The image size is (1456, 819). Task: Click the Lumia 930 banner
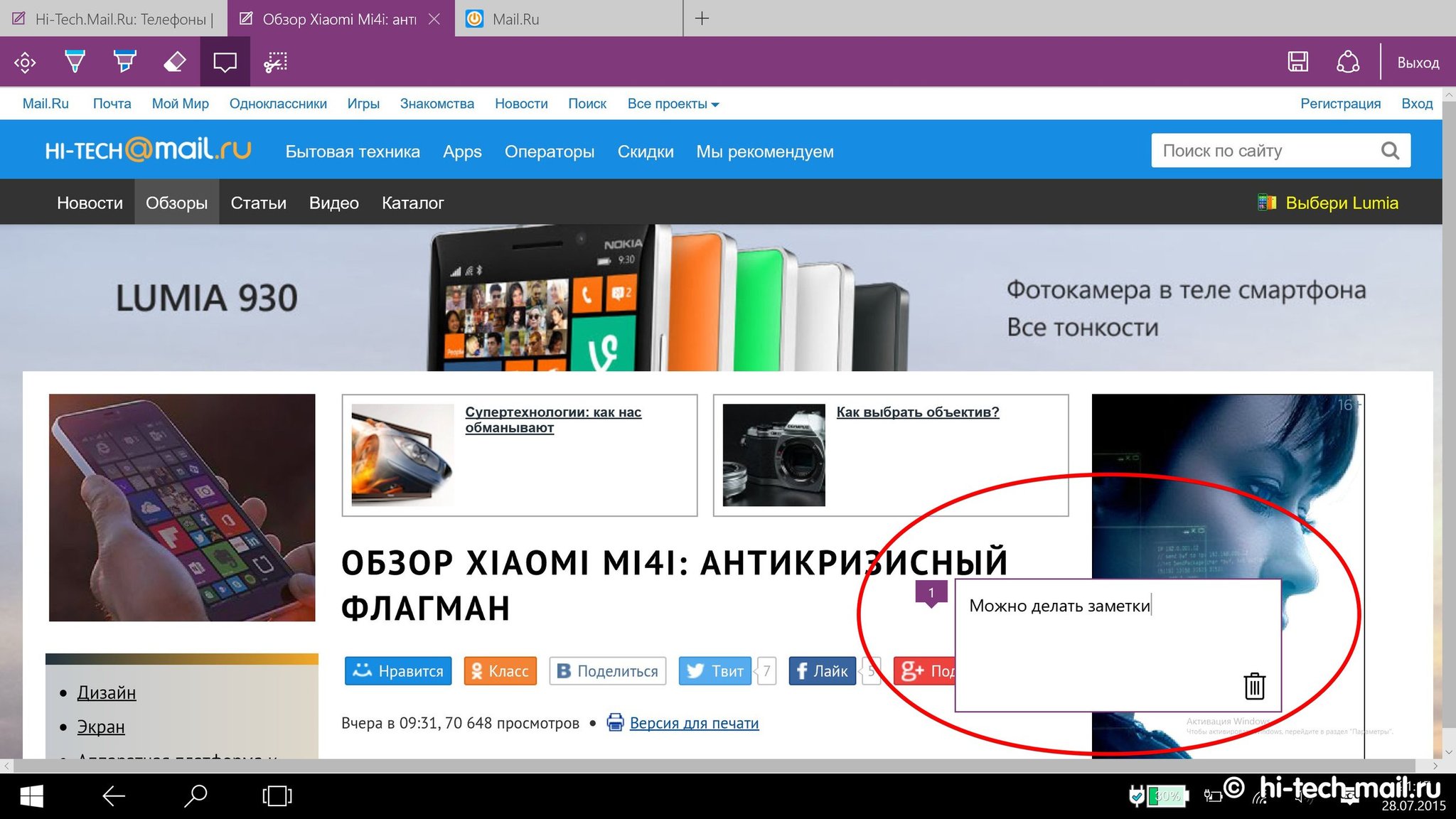coord(721,298)
